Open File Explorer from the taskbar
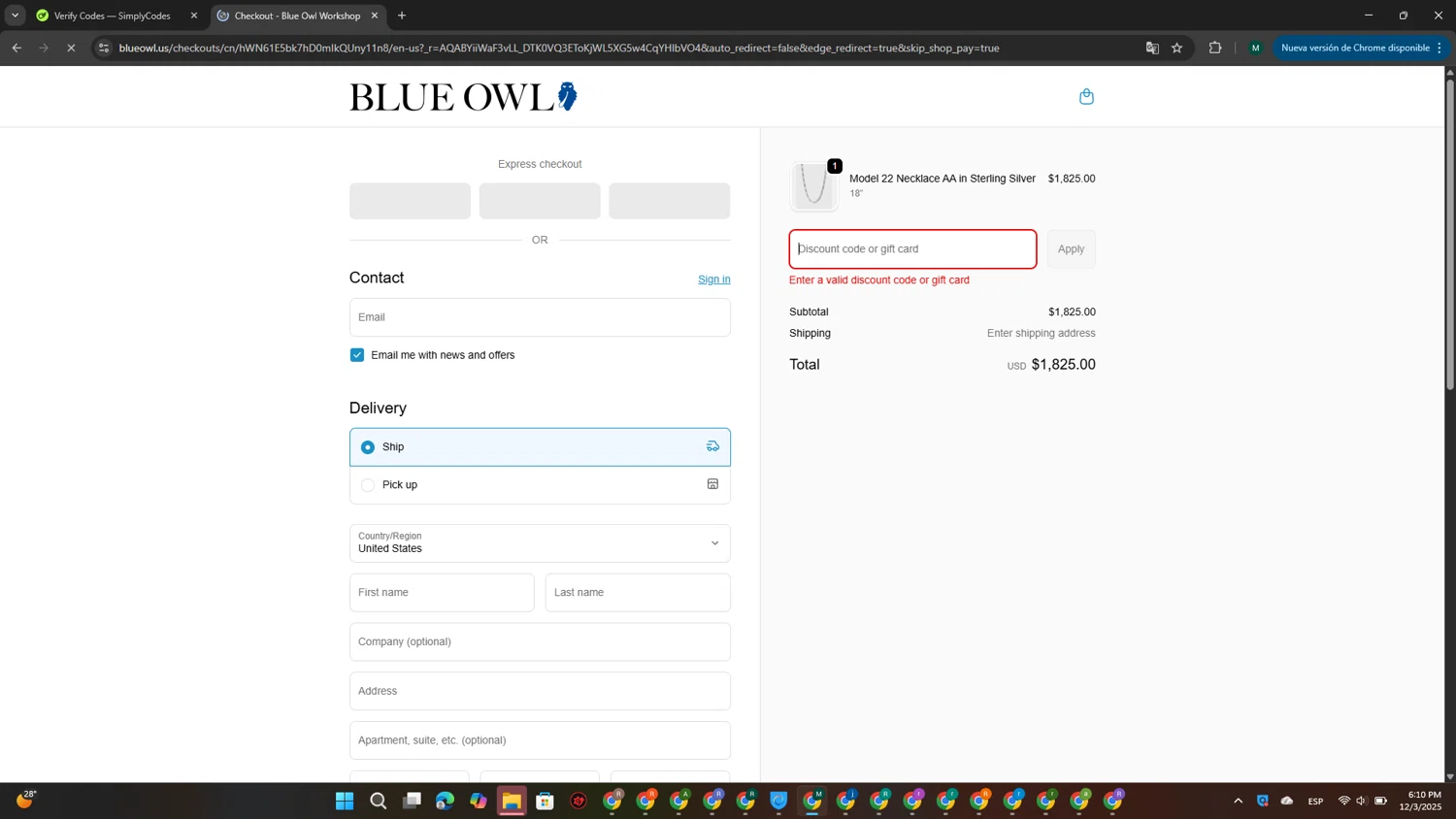The height and width of the screenshot is (819, 1456). point(512,801)
